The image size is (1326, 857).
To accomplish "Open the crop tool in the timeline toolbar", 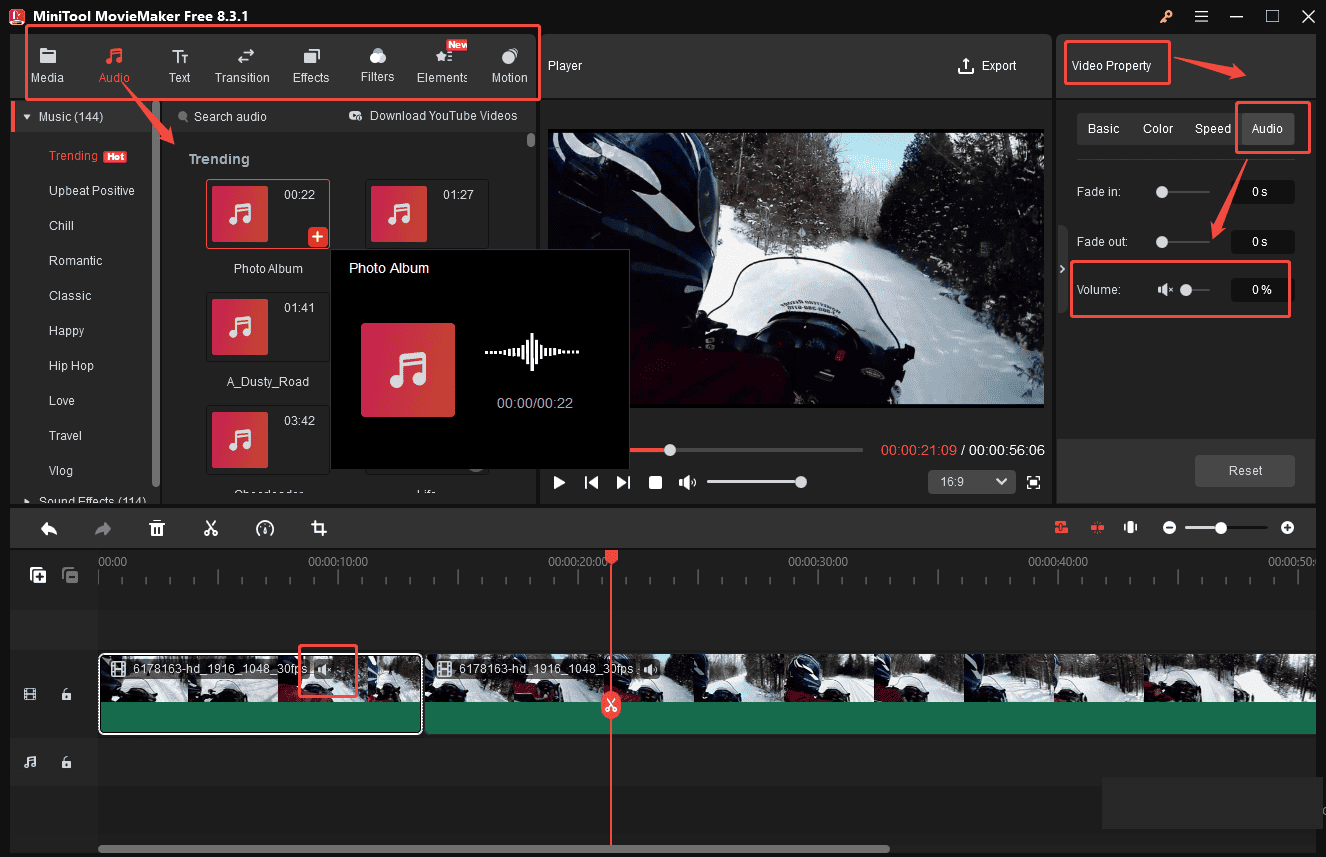I will [x=319, y=528].
